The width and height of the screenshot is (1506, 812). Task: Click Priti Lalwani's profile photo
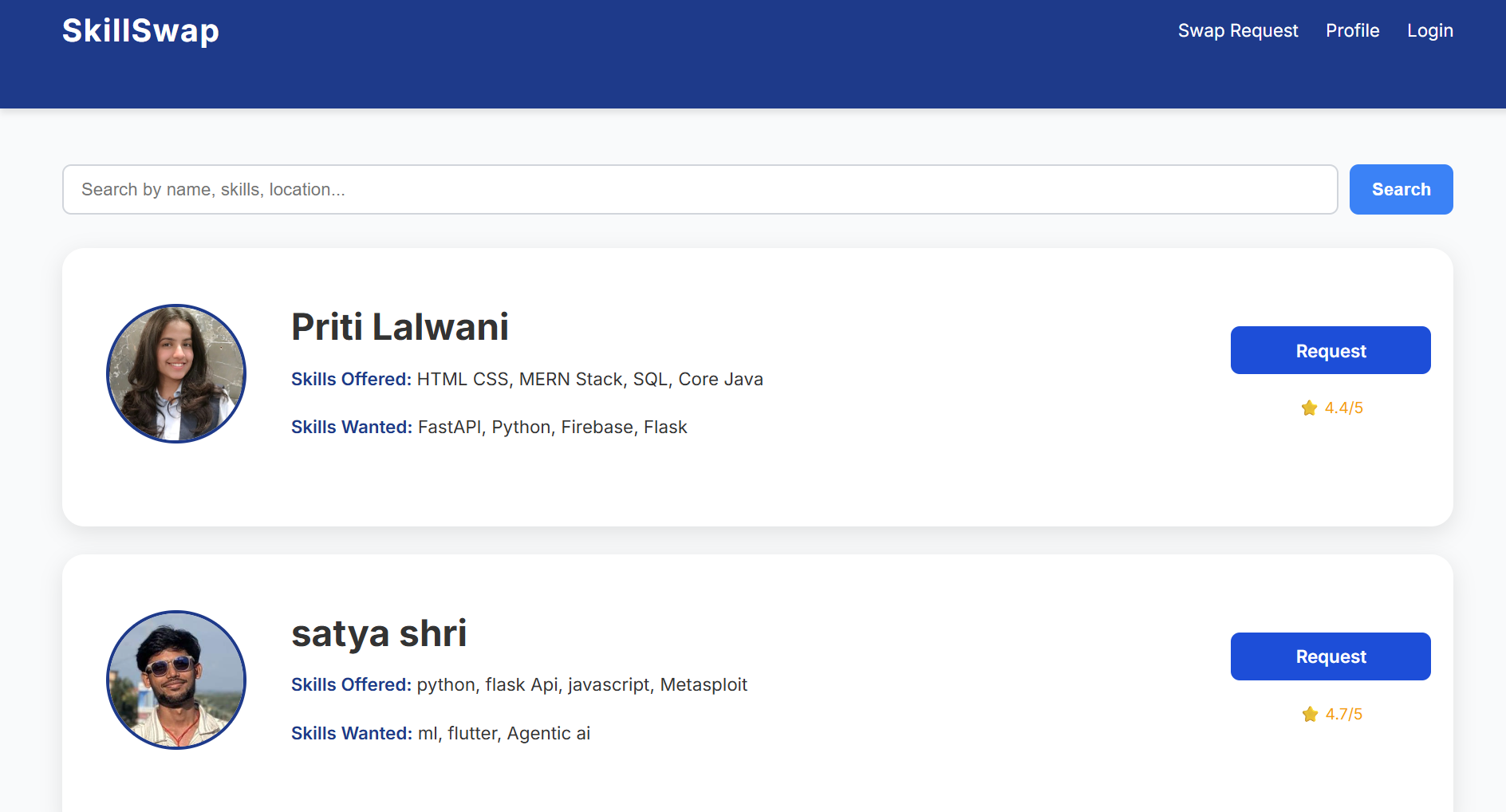point(176,374)
